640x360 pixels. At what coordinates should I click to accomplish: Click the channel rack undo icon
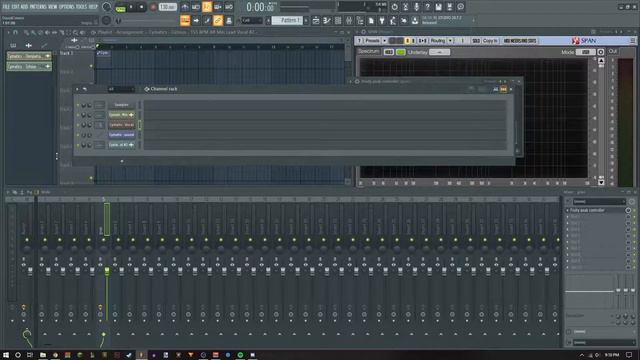click(x=85, y=89)
